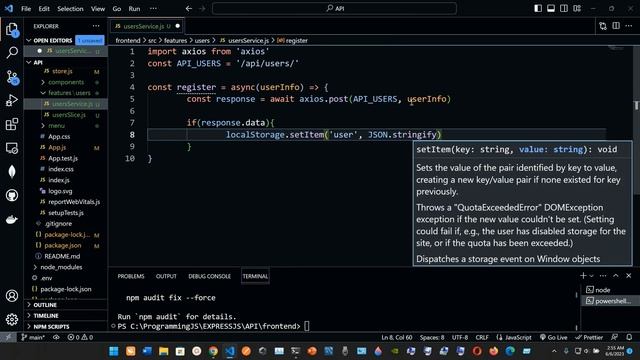Collapse features\users folder
The width and height of the screenshot is (640, 360).
tap(69, 93)
